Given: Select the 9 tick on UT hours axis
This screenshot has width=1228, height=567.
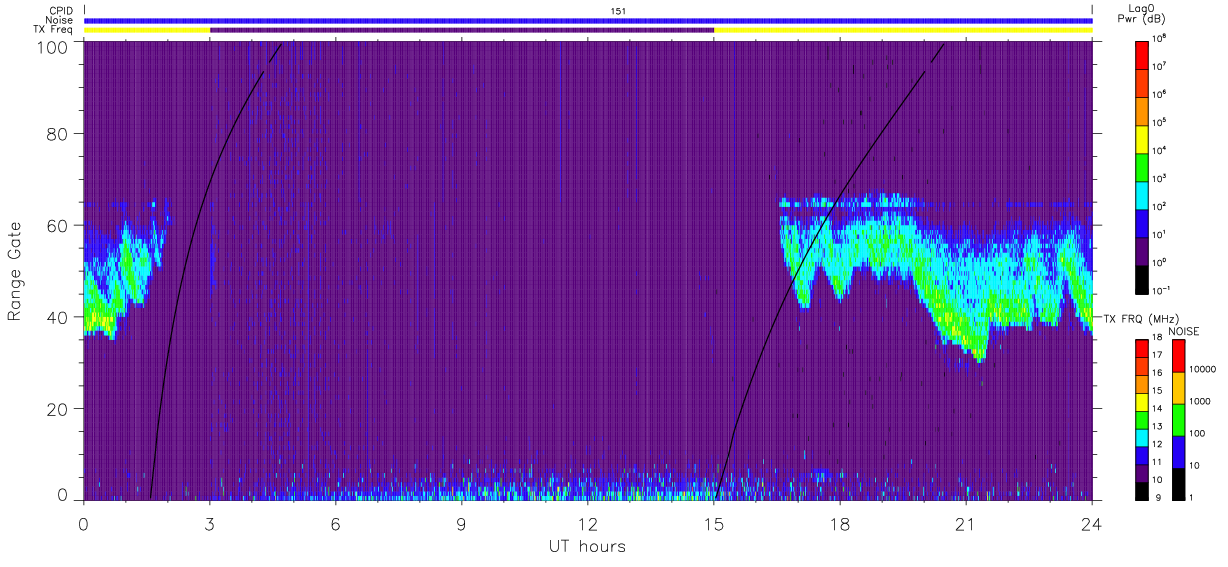Looking at the screenshot, I should pyautogui.click(x=462, y=524).
